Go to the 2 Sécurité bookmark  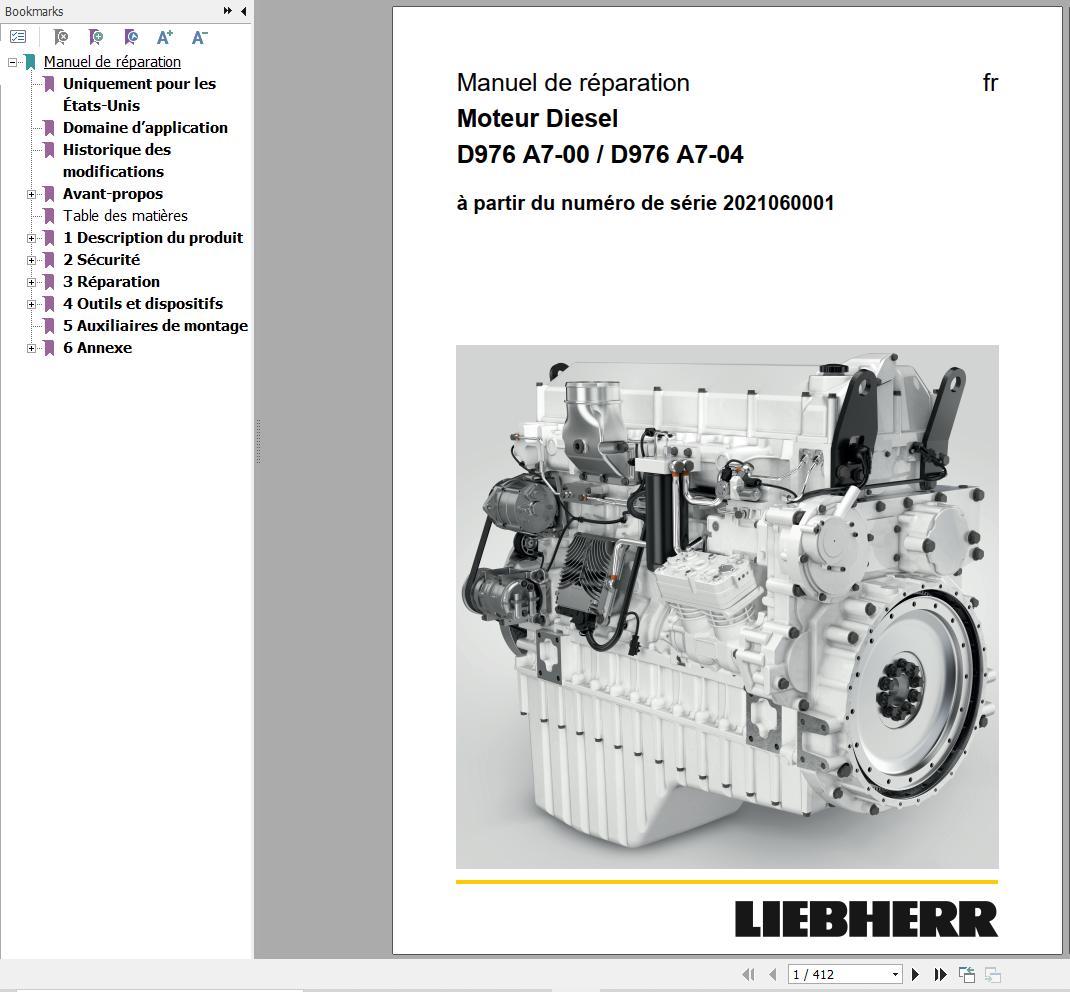[x=101, y=259]
